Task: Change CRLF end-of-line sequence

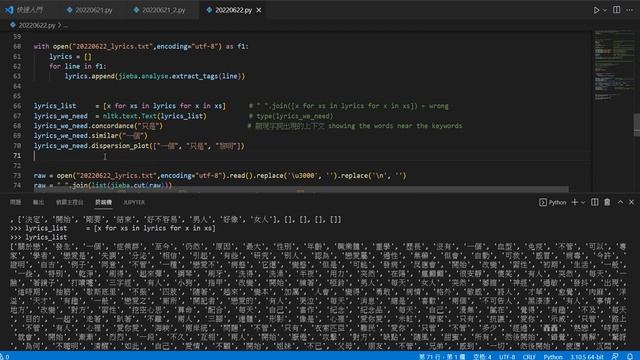Action: tap(529, 356)
